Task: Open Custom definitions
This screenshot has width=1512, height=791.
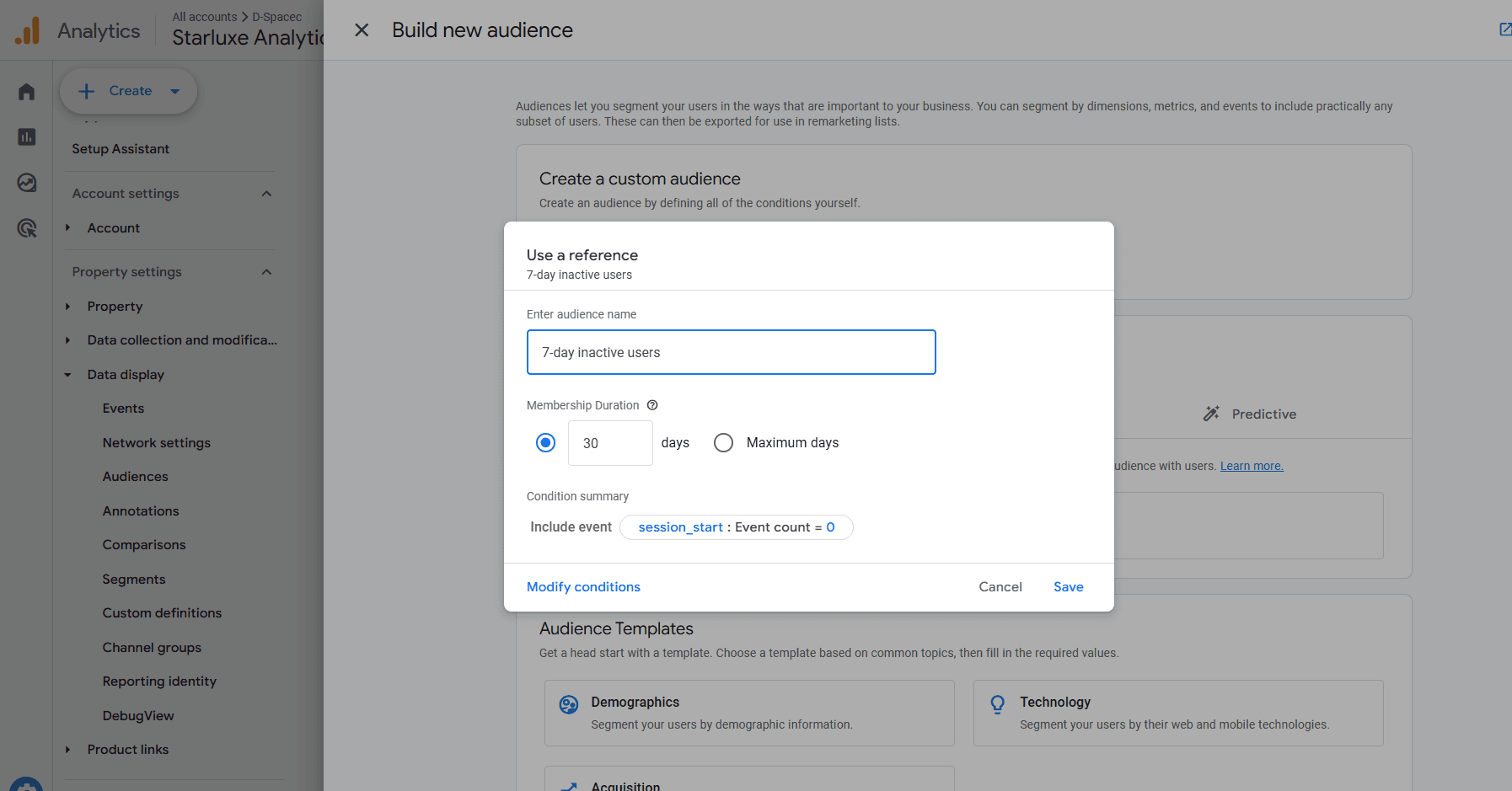Action: [x=162, y=613]
